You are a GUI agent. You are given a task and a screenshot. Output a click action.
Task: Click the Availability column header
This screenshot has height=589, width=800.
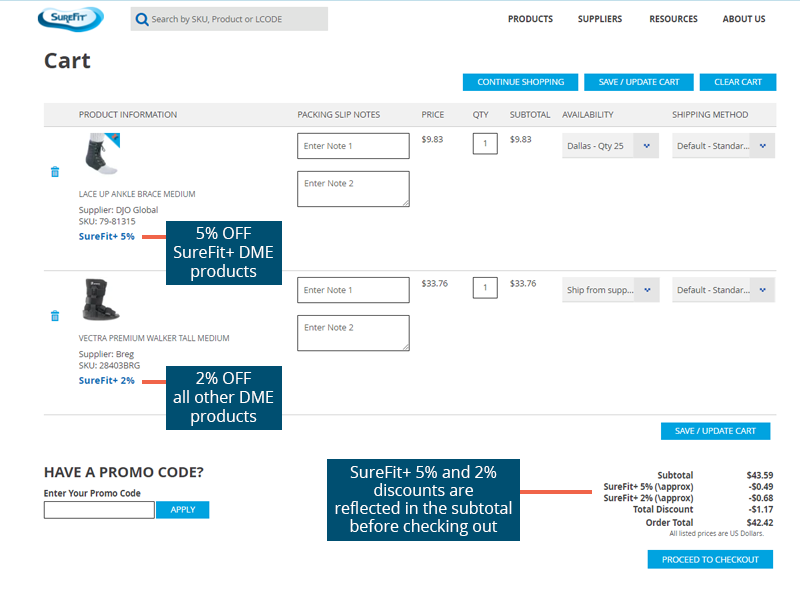pos(588,115)
